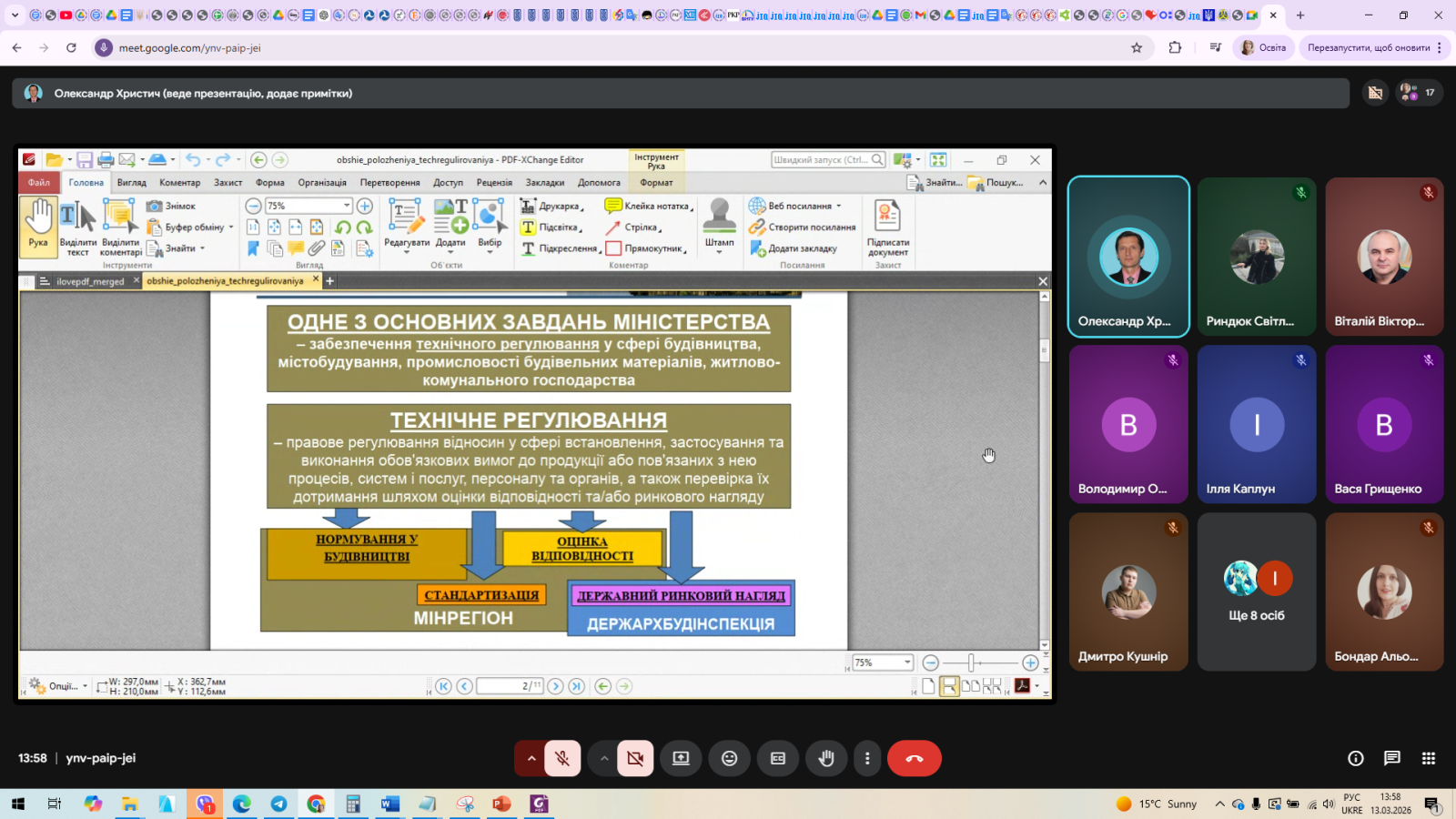The width and height of the screenshot is (1456, 819).
Task: Leave the call with red hang-up button
Action: point(914,758)
